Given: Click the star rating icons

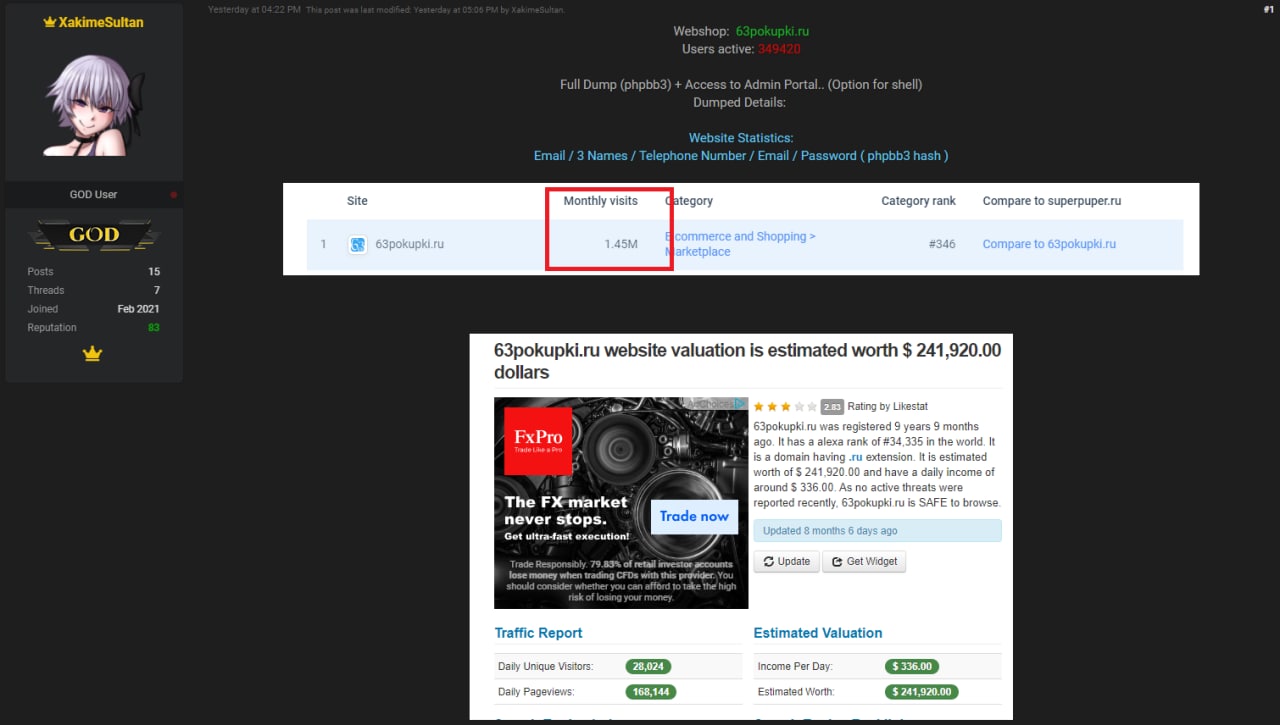Looking at the screenshot, I should pyautogui.click(x=785, y=407).
